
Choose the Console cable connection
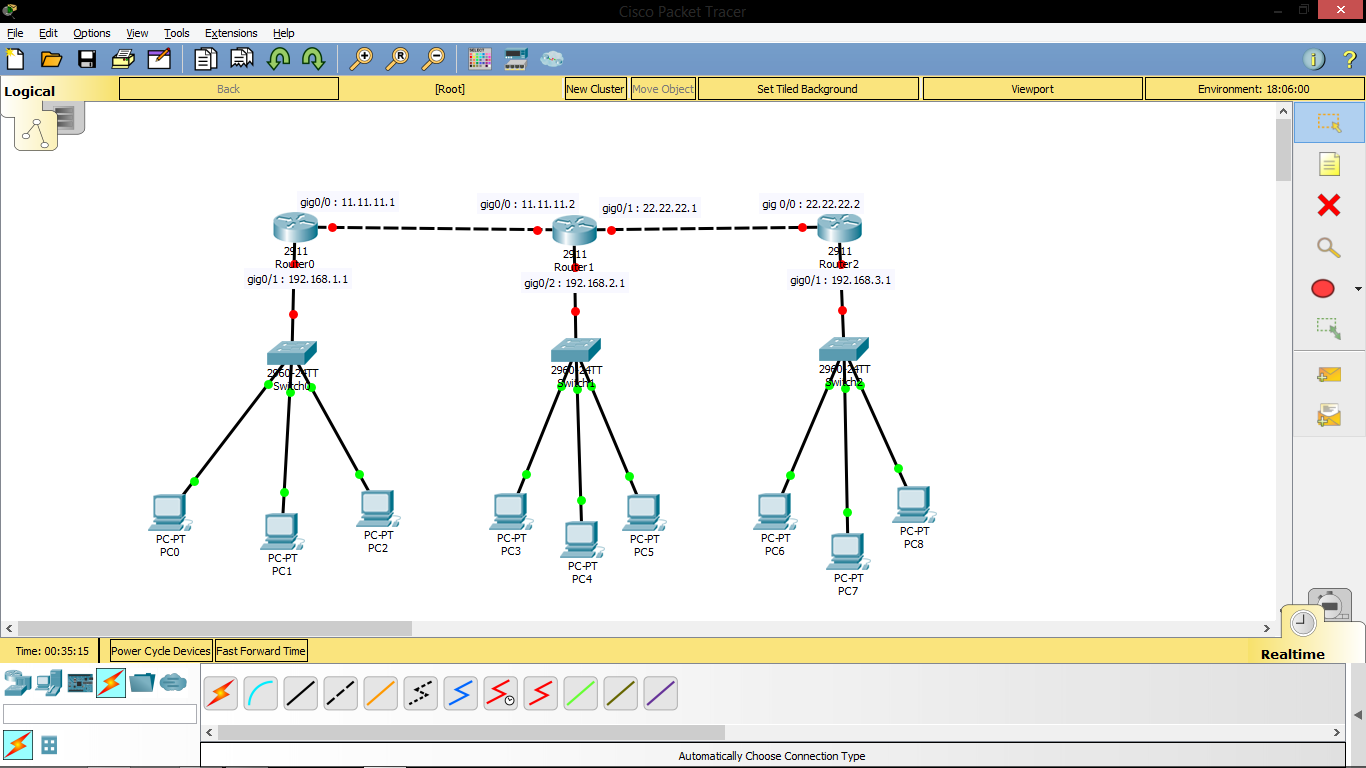tap(260, 693)
